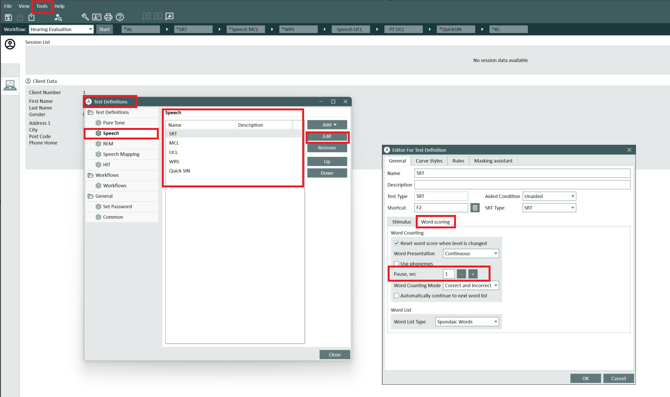The width and height of the screenshot is (670, 397).
Task: Switch to the Stimulus tab
Action: click(401, 222)
